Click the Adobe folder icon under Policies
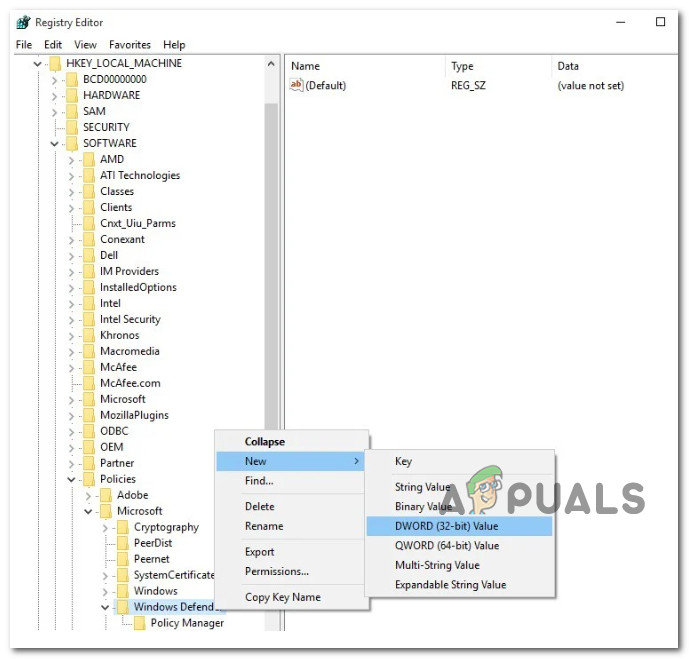This screenshot has height=659, width=689. pos(106,495)
